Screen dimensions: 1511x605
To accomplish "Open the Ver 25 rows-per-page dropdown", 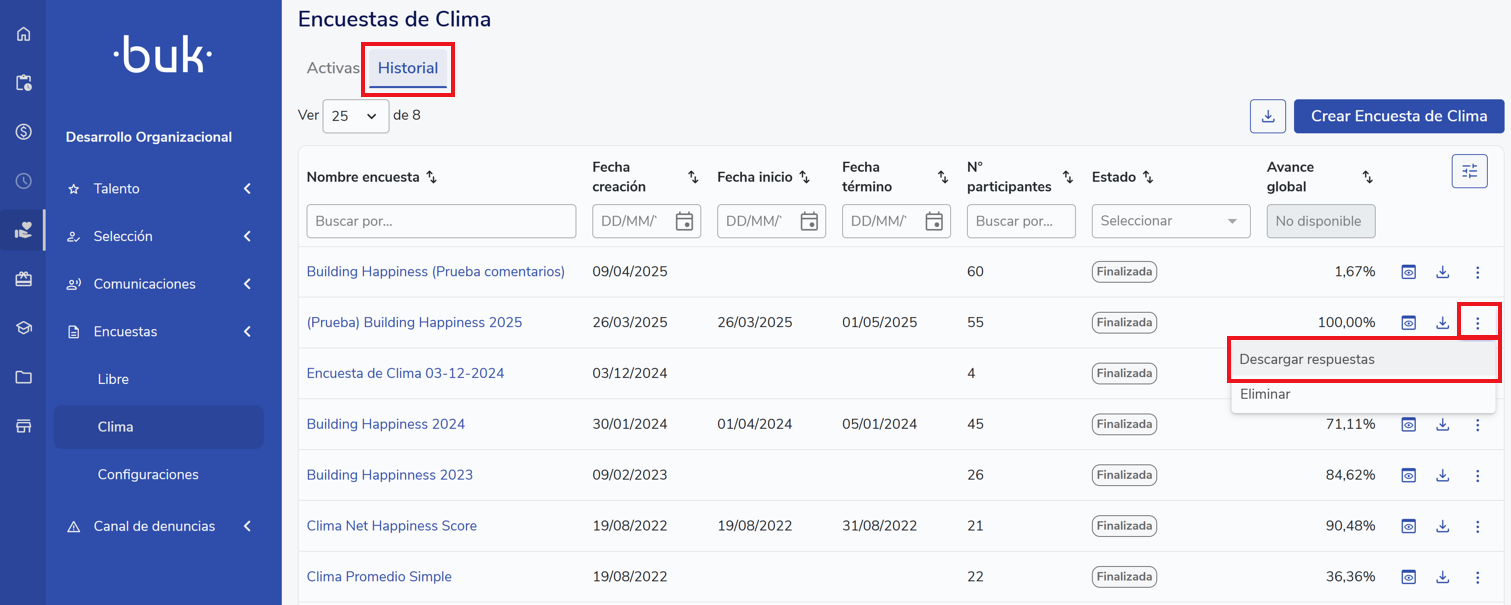I will tap(355, 116).
